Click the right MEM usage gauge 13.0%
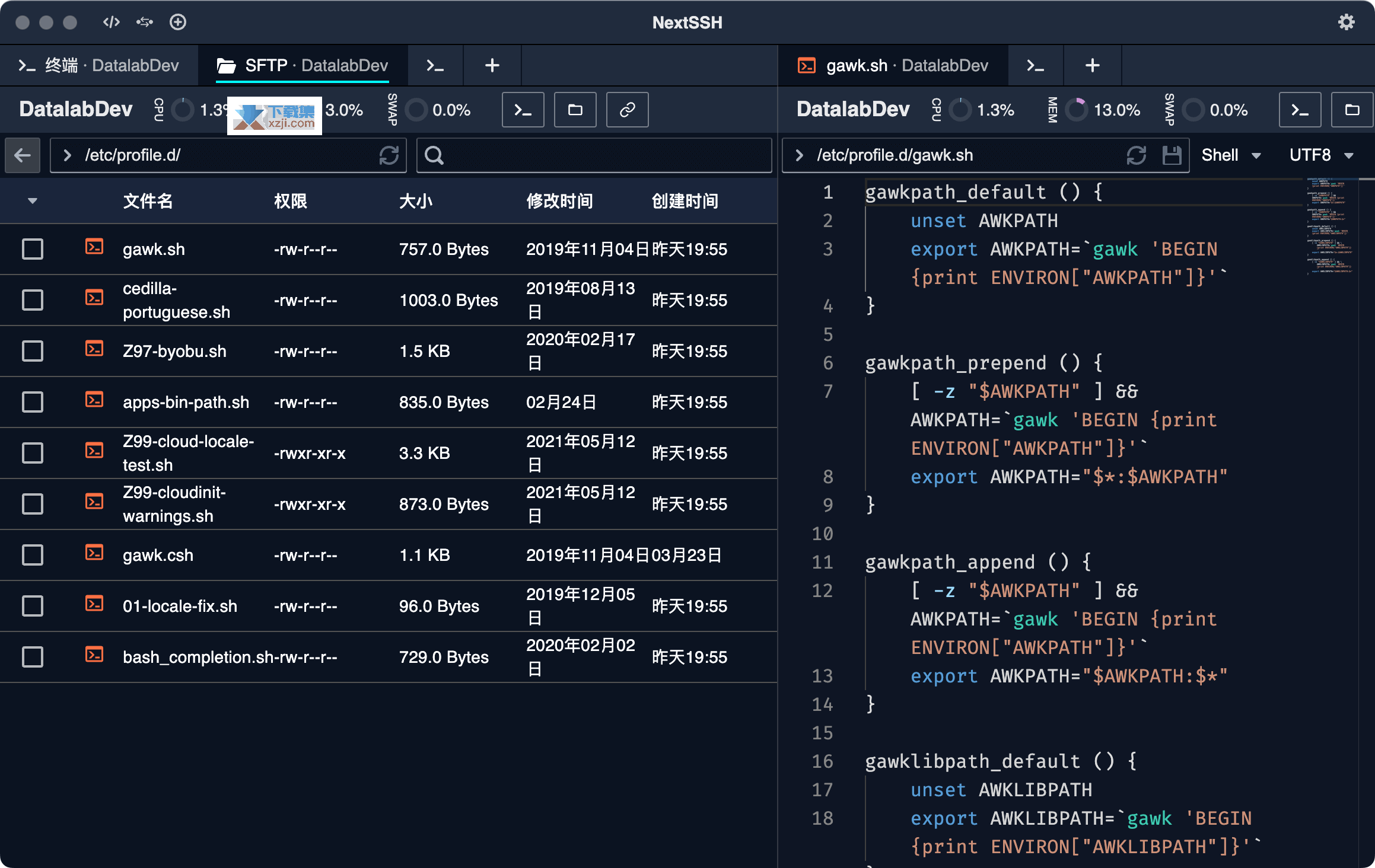 [1076, 110]
